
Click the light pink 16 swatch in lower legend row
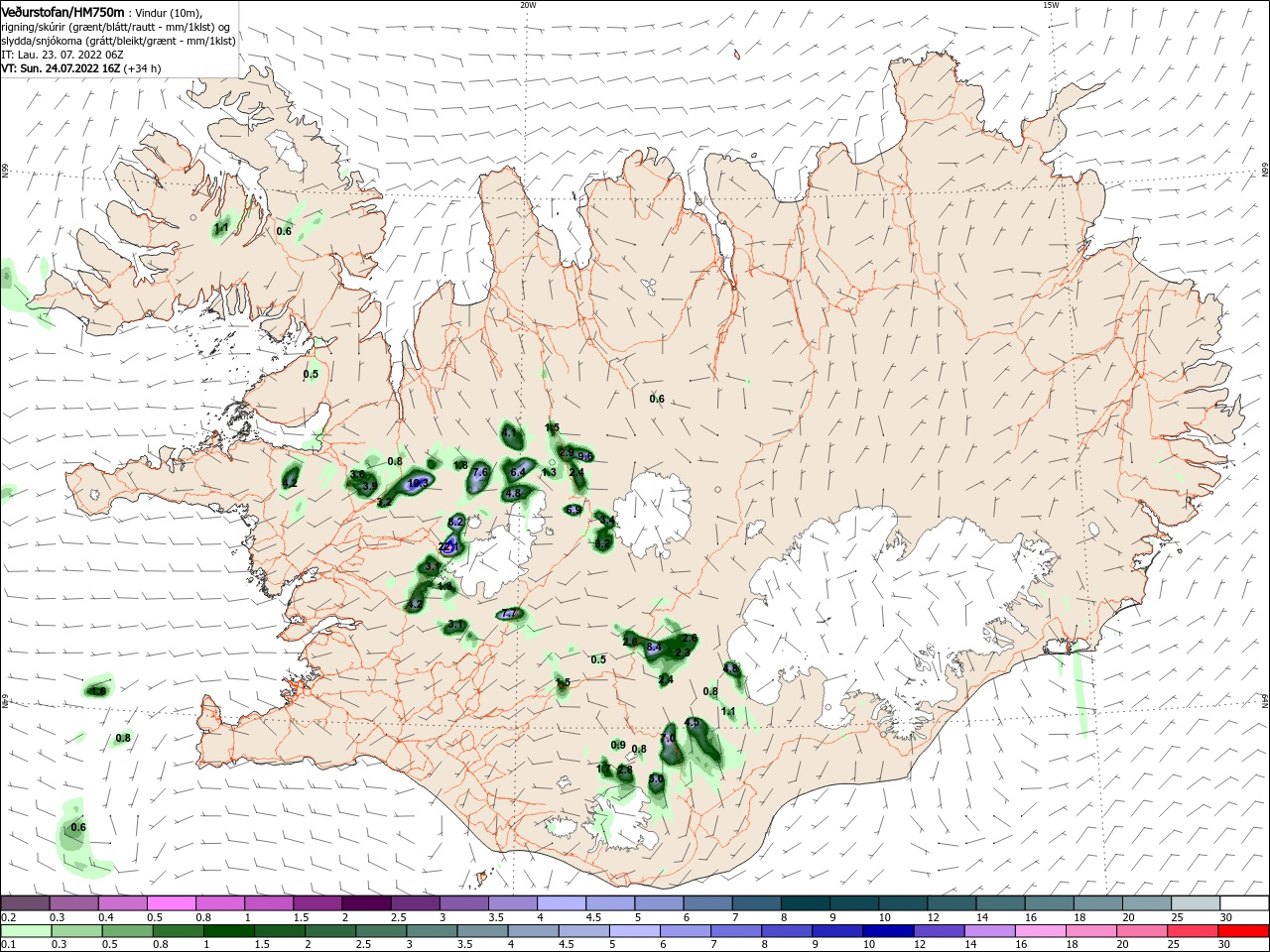click(x=1040, y=931)
